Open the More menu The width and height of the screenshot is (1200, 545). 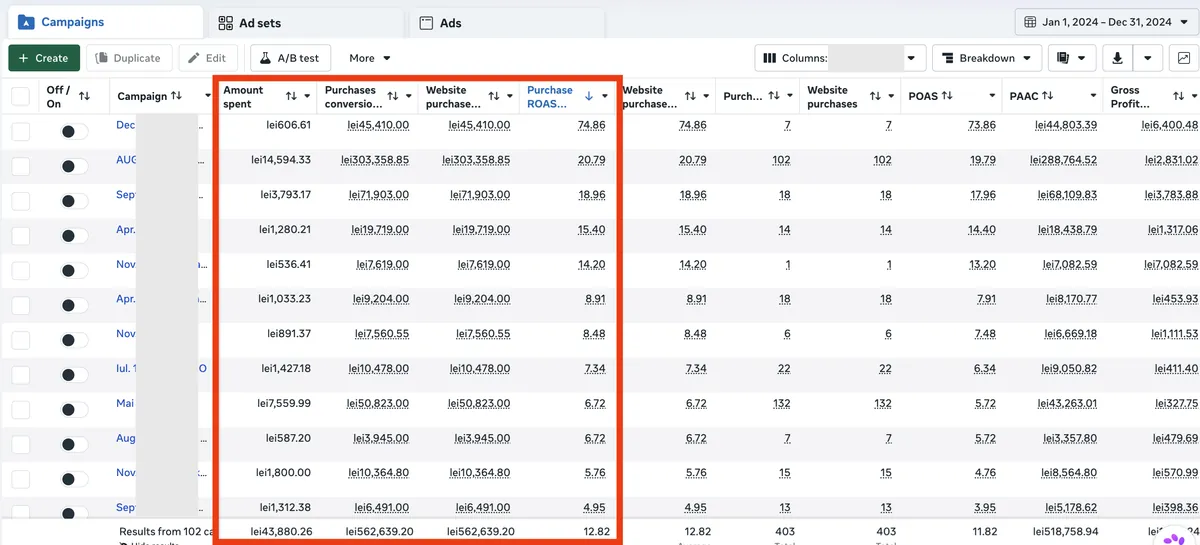pos(370,58)
